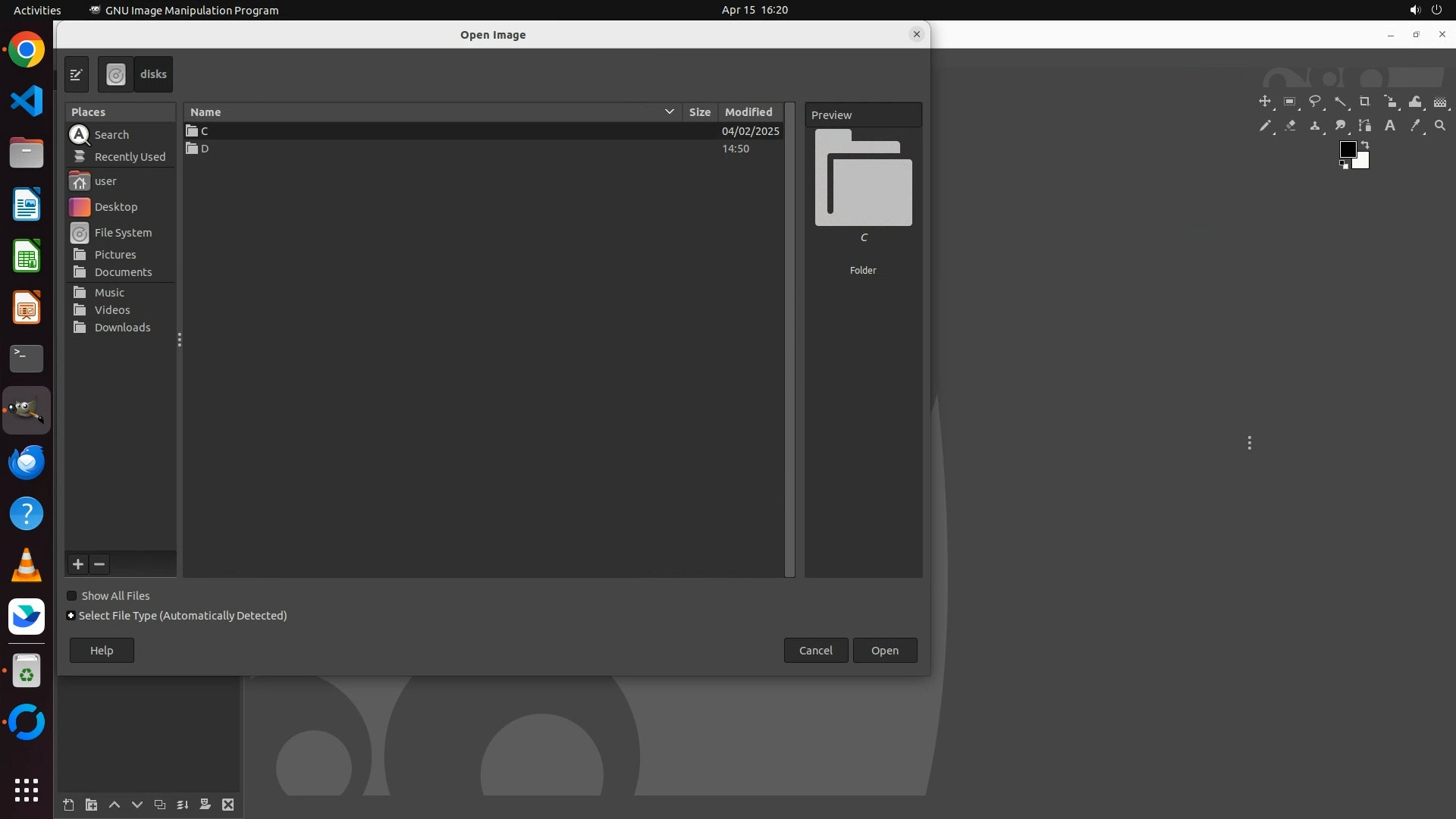Screen dimensions: 1456x819
Task: Click the type-a-file-name pencil icon
Action: pyautogui.click(x=77, y=74)
